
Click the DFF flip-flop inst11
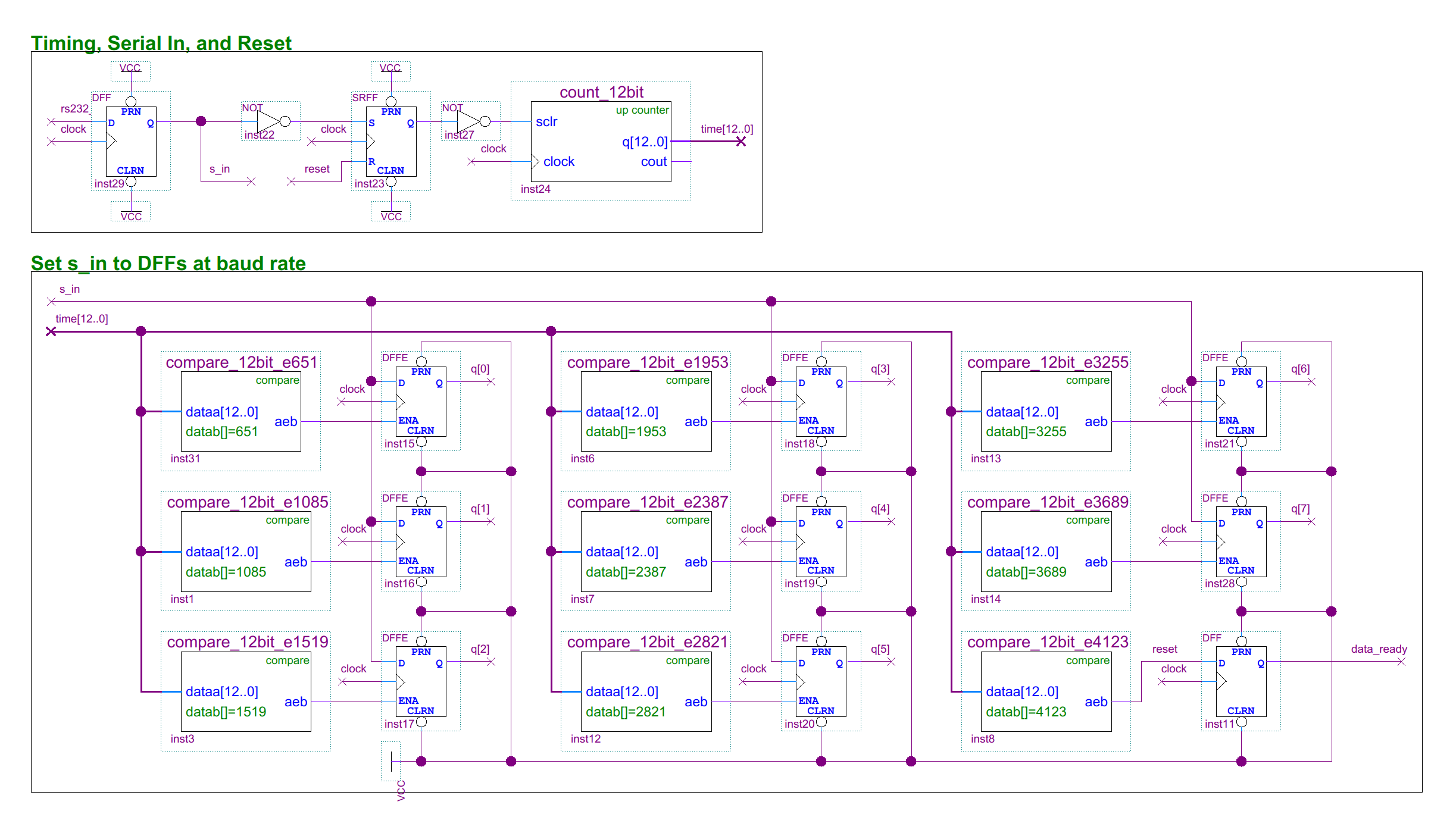click(x=1241, y=681)
